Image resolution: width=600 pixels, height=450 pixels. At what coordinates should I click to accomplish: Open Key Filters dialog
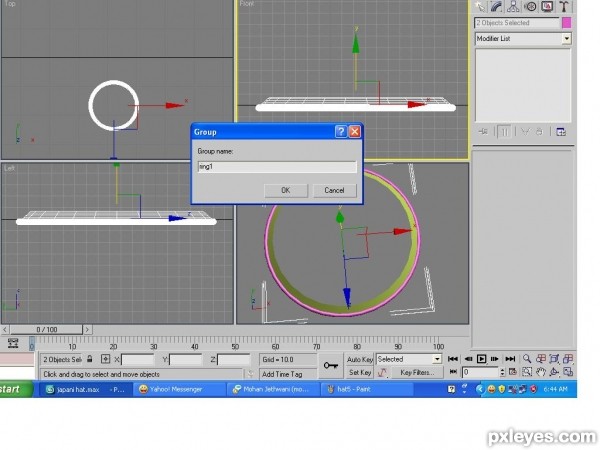pos(417,372)
